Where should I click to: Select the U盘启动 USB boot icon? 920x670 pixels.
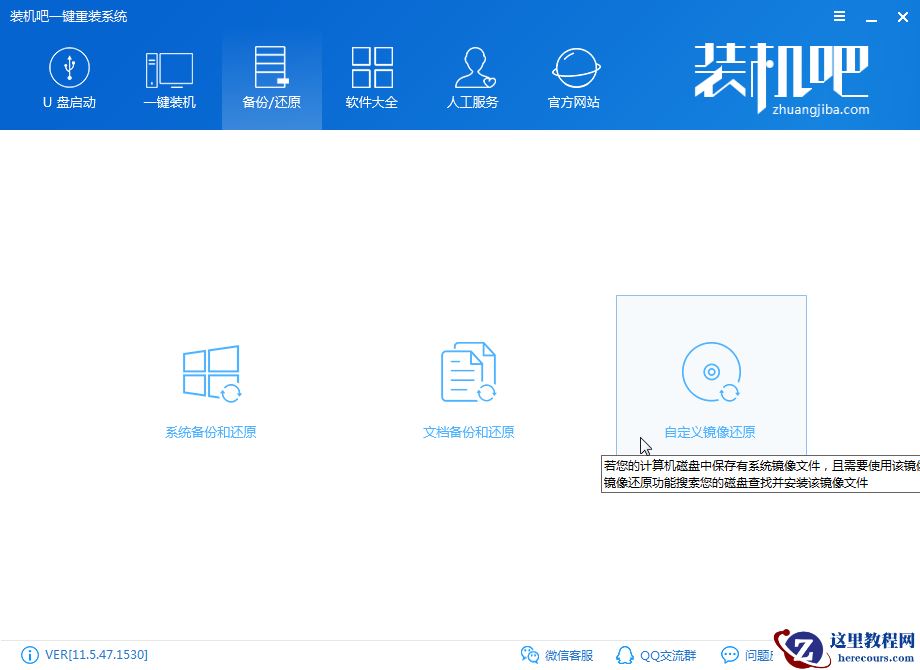click(x=68, y=67)
